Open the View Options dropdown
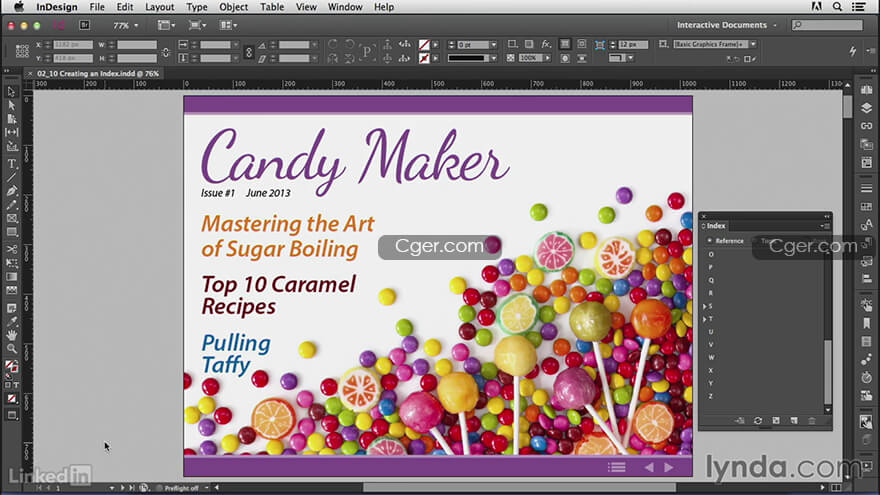This screenshot has width=880, height=495. point(166,25)
